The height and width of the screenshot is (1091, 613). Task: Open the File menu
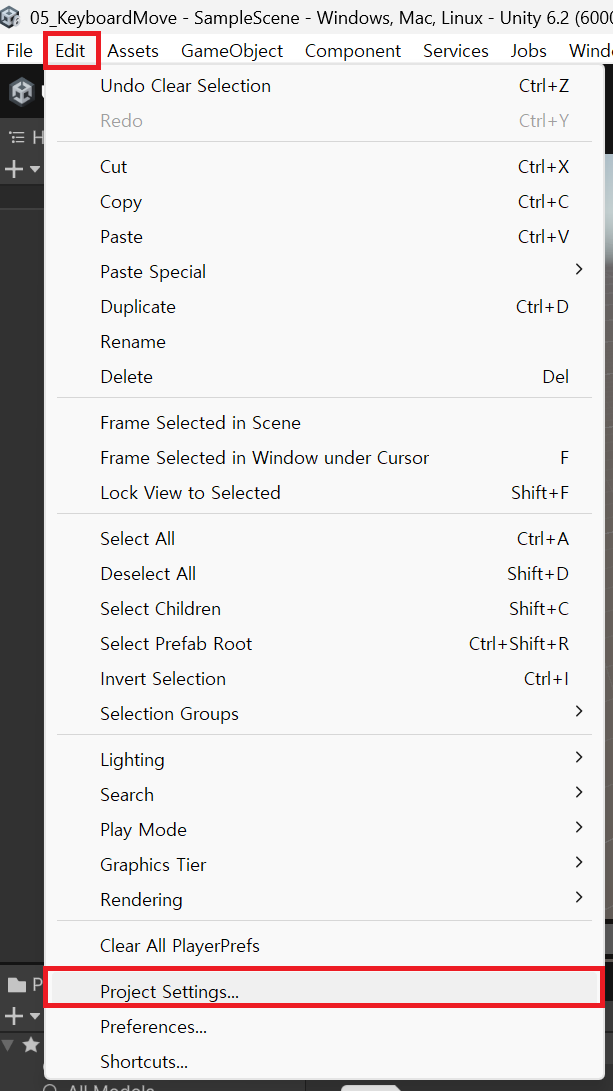[x=20, y=51]
